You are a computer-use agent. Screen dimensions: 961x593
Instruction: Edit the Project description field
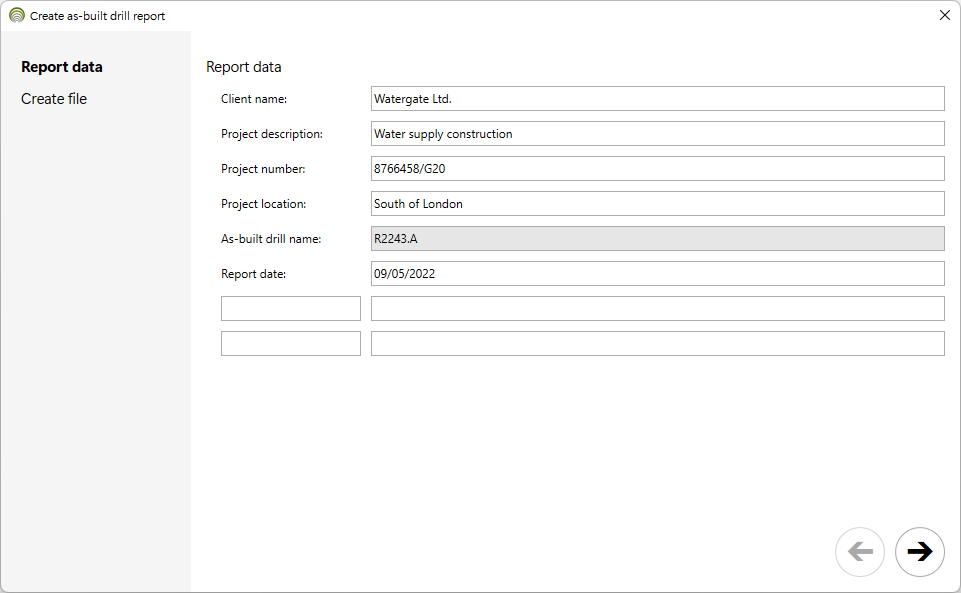658,134
